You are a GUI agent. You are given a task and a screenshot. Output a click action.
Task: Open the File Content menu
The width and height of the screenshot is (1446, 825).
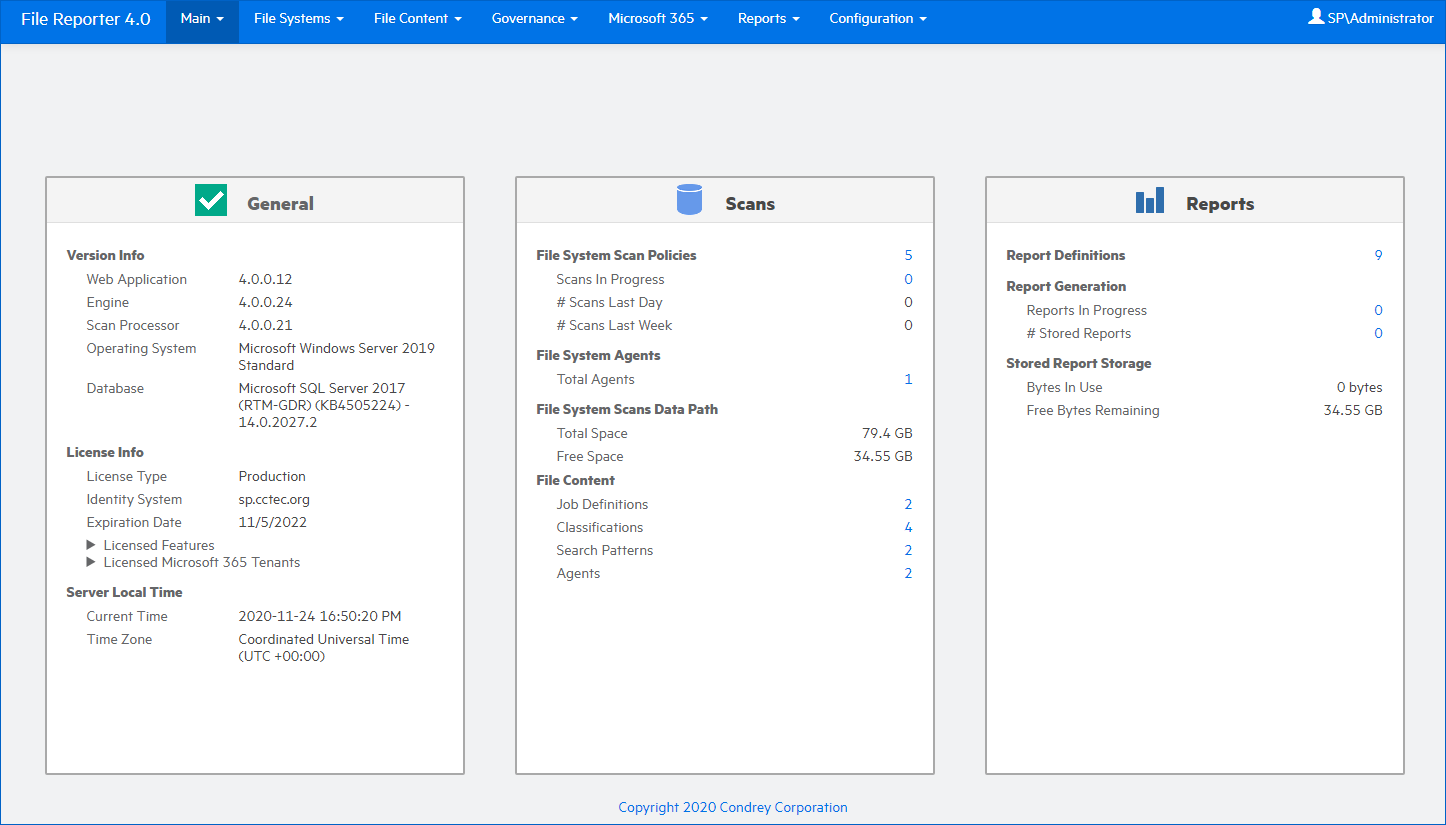click(x=417, y=19)
